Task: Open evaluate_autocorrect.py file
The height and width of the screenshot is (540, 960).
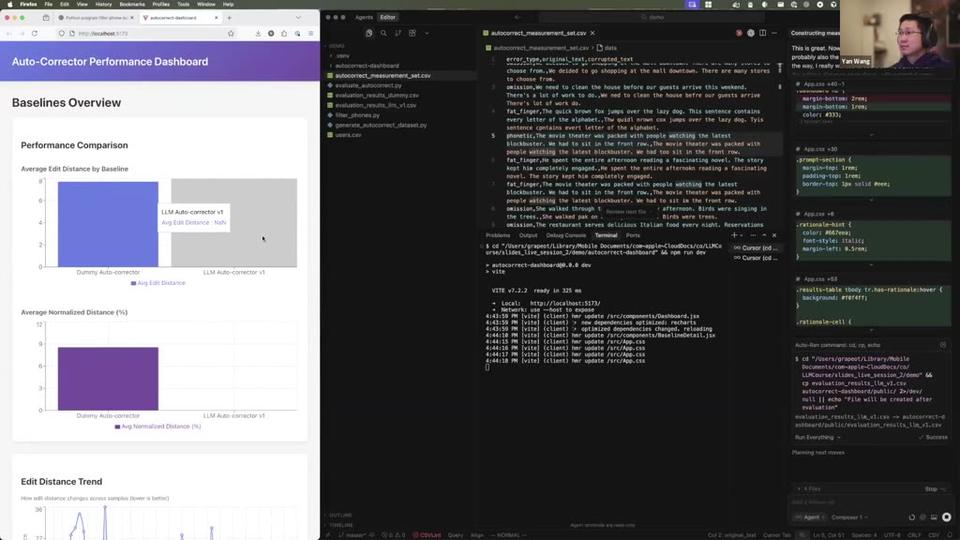Action: point(368,85)
